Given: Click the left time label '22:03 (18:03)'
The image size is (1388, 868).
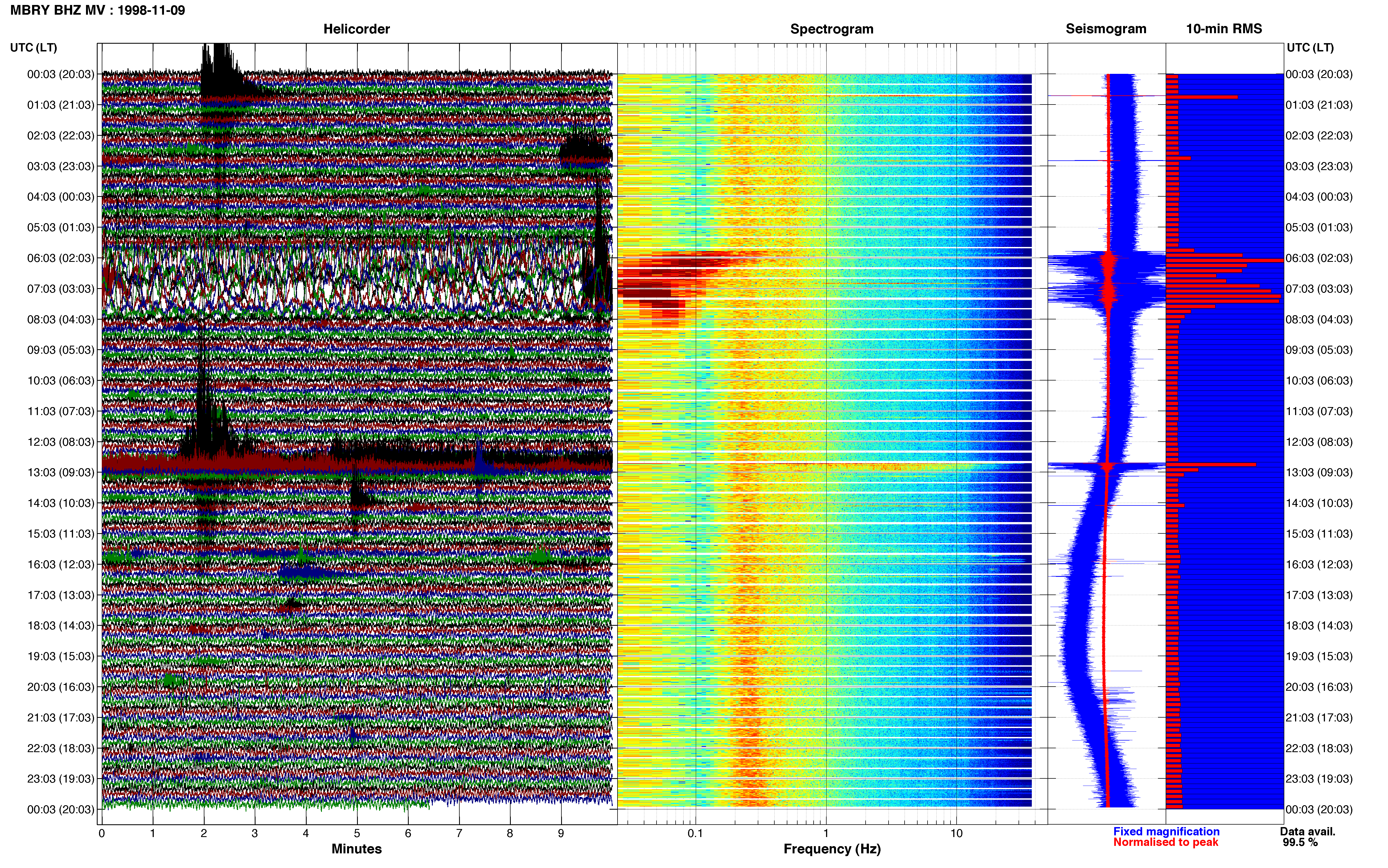Looking at the screenshot, I should 61,749.
